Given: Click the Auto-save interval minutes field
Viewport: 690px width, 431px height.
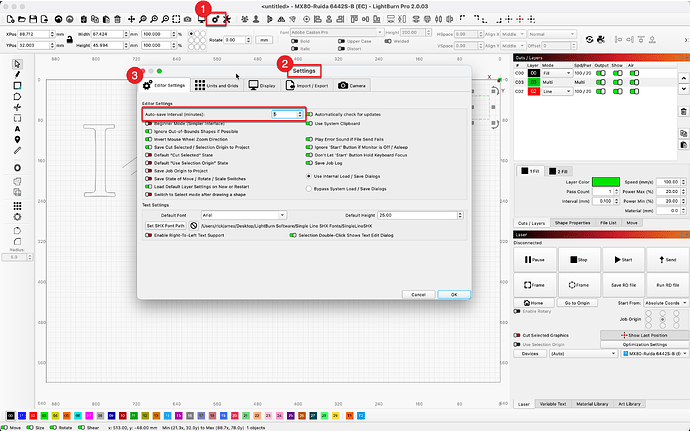Looking at the screenshot, I should point(287,114).
